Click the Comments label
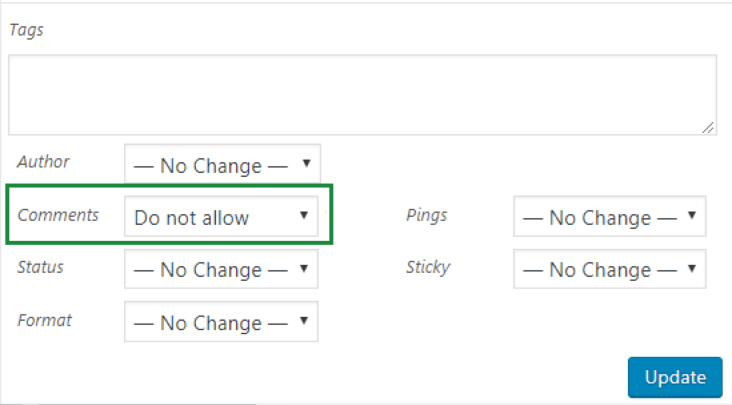 (58, 215)
